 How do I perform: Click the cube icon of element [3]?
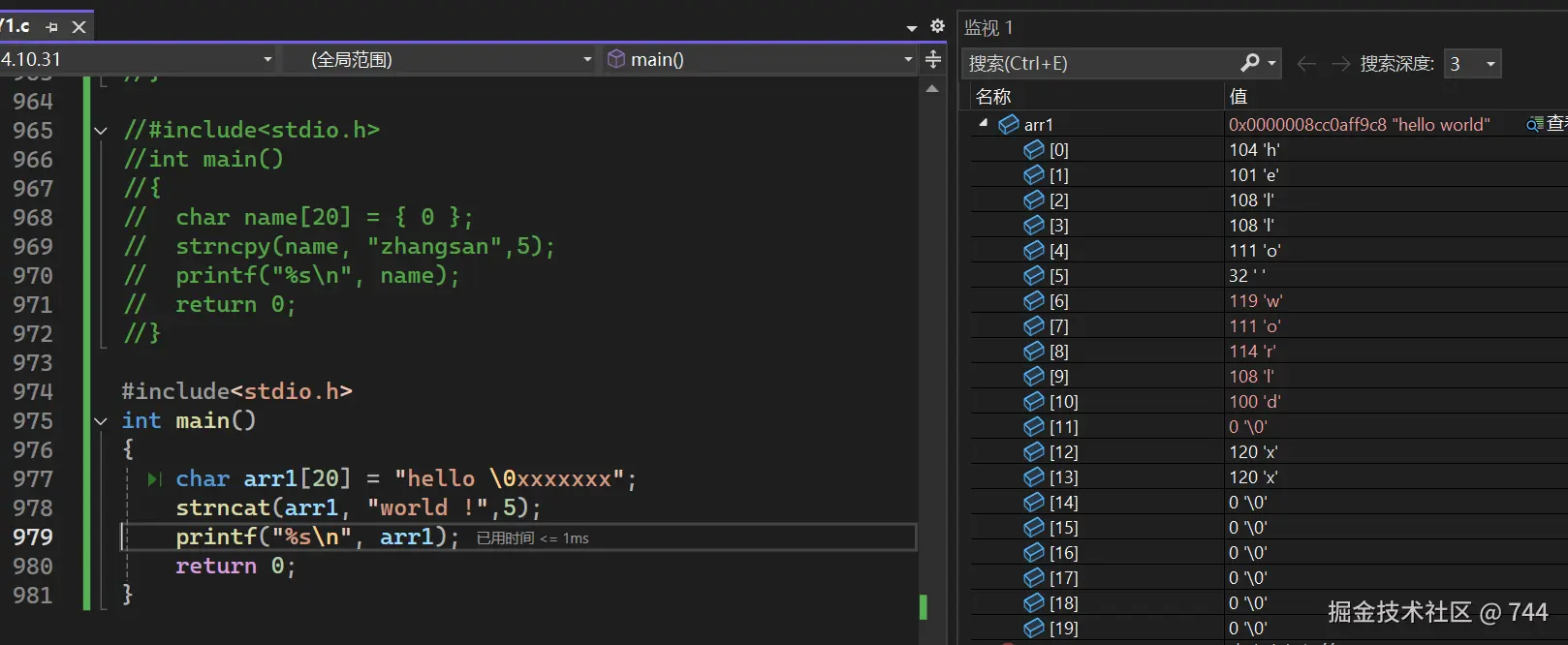point(1034,225)
